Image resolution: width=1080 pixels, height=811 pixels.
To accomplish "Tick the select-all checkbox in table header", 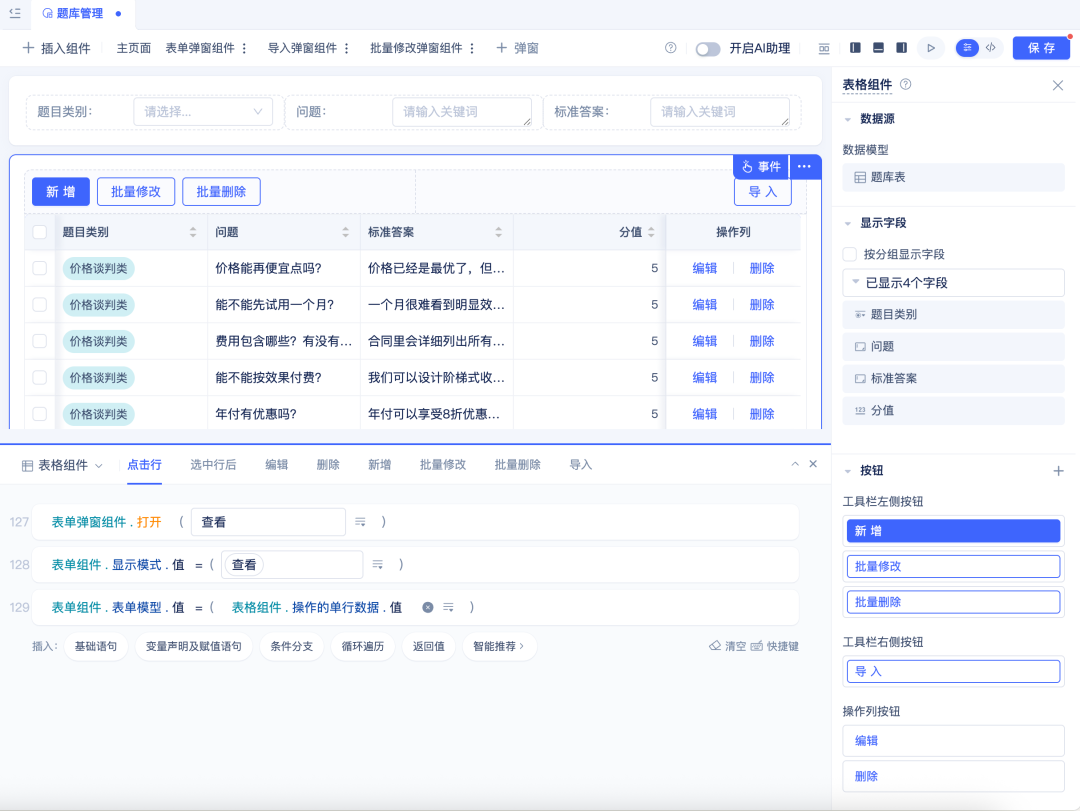I will [x=40, y=232].
